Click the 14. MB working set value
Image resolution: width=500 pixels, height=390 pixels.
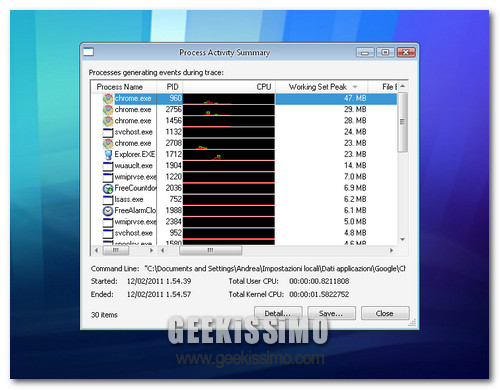pos(355,166)
